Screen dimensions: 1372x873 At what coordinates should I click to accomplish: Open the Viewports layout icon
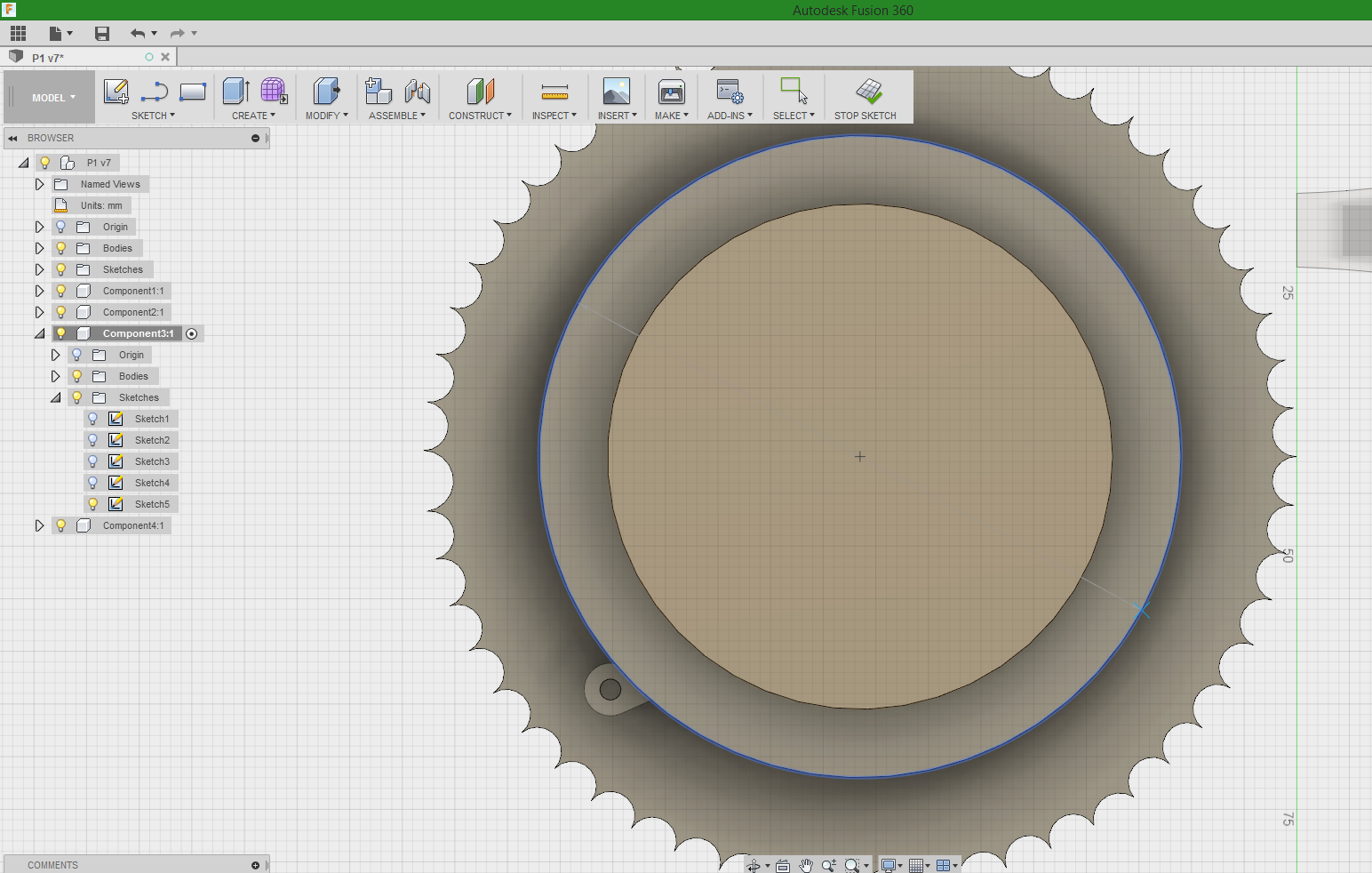point(944,865)
